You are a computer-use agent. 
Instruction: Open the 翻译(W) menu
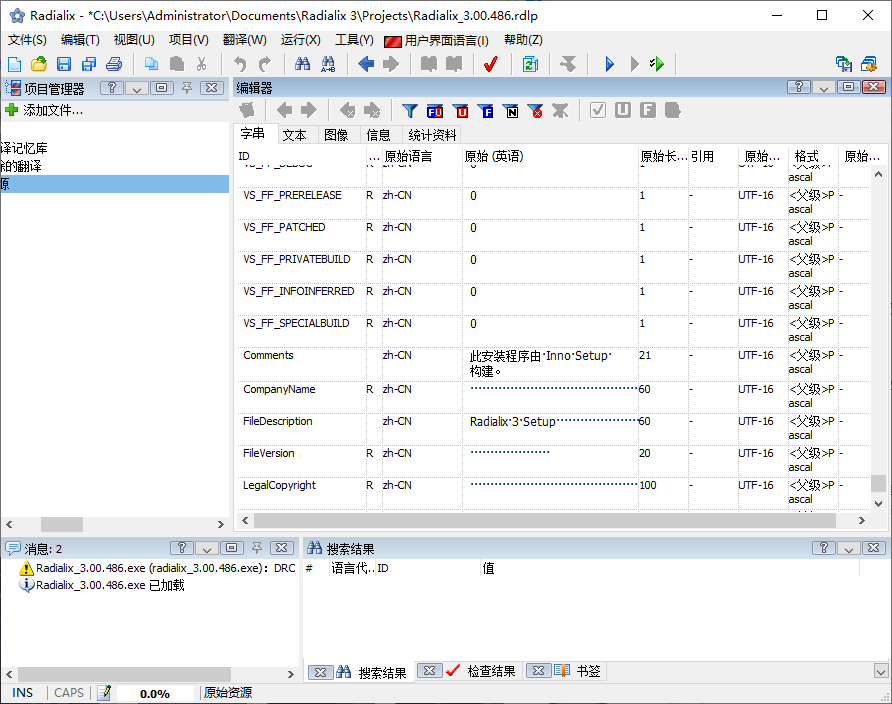pos(243,39)
